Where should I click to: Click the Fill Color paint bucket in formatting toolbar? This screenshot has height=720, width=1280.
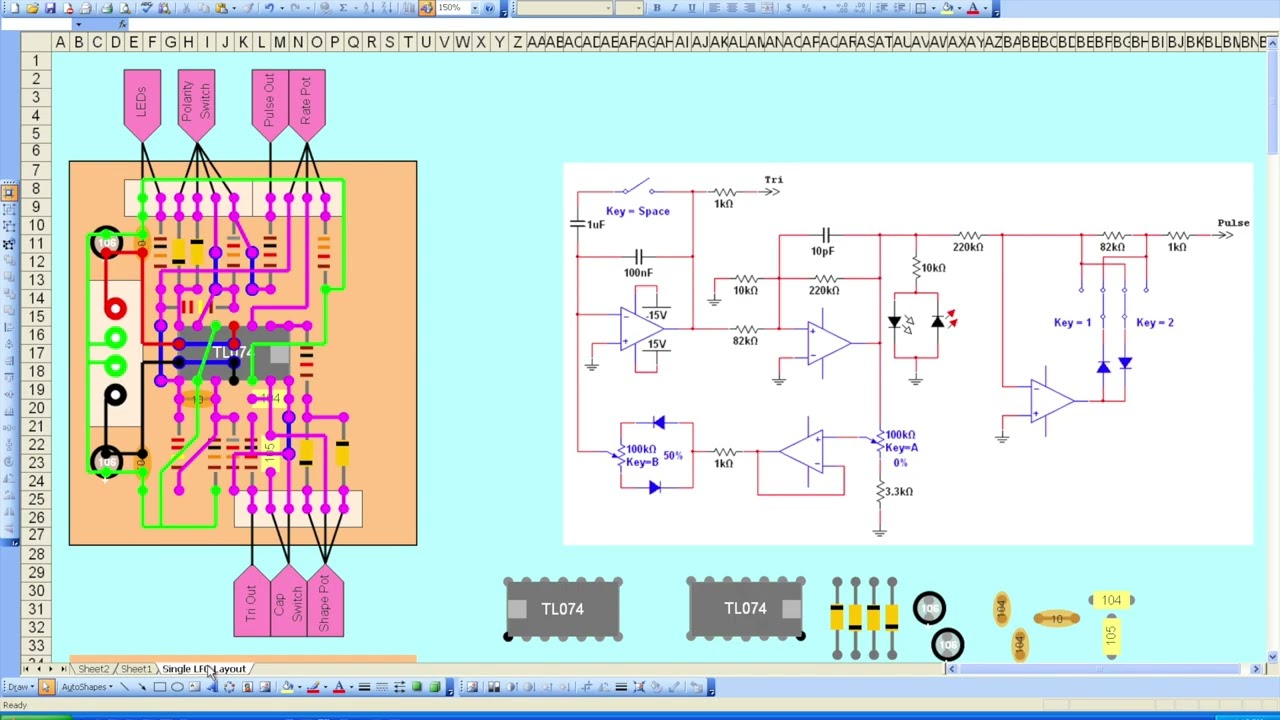947,8
